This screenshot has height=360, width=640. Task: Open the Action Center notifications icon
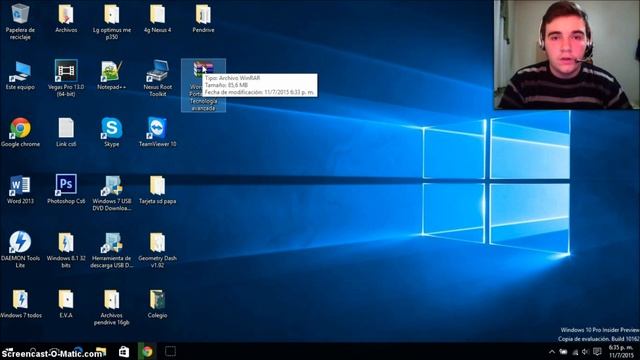pyautogui.click(x=597, y=352)
